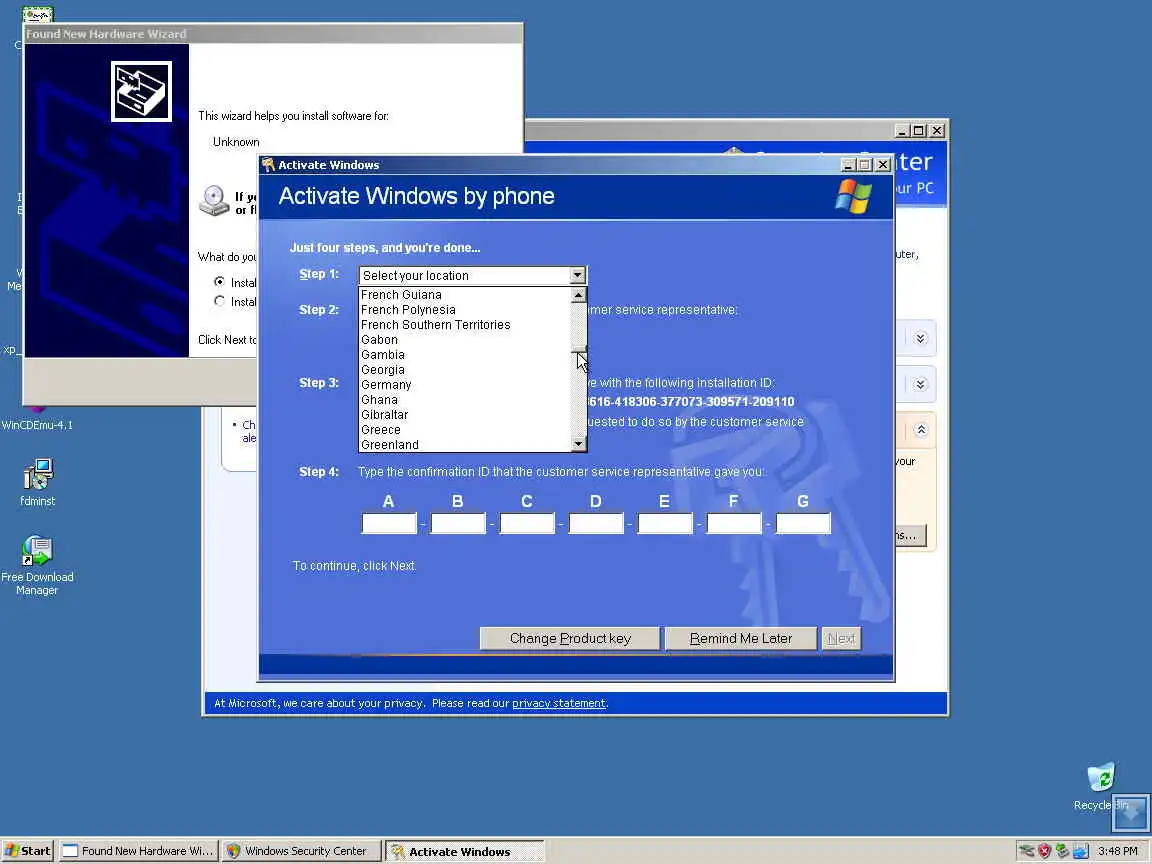Click Activate Windows taskbar button
1152x864 pixels.
point(465,851)
